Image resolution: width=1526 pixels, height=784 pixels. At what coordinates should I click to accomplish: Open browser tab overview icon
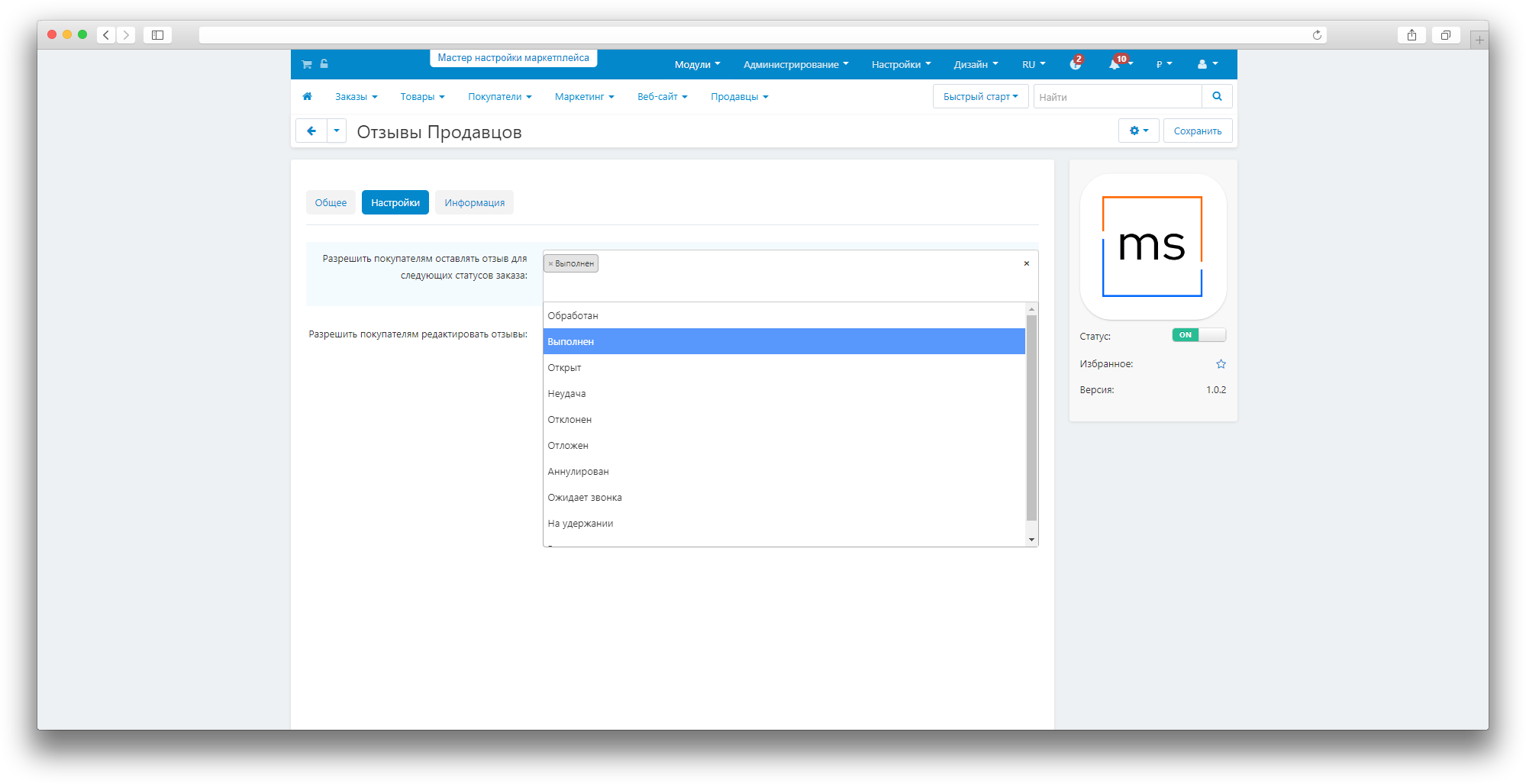1446,35
